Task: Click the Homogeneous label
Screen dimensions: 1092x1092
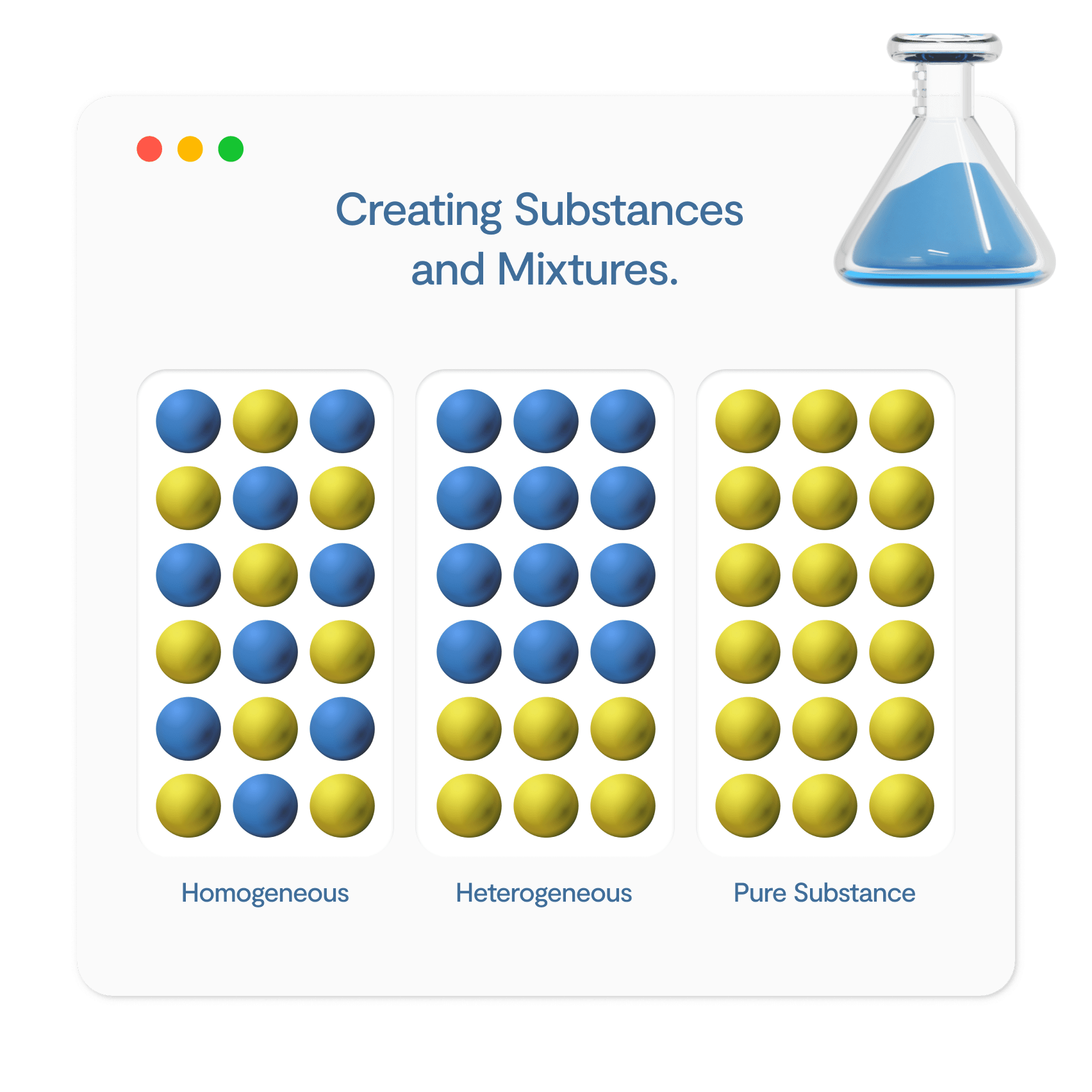Action: click(265, 893)
